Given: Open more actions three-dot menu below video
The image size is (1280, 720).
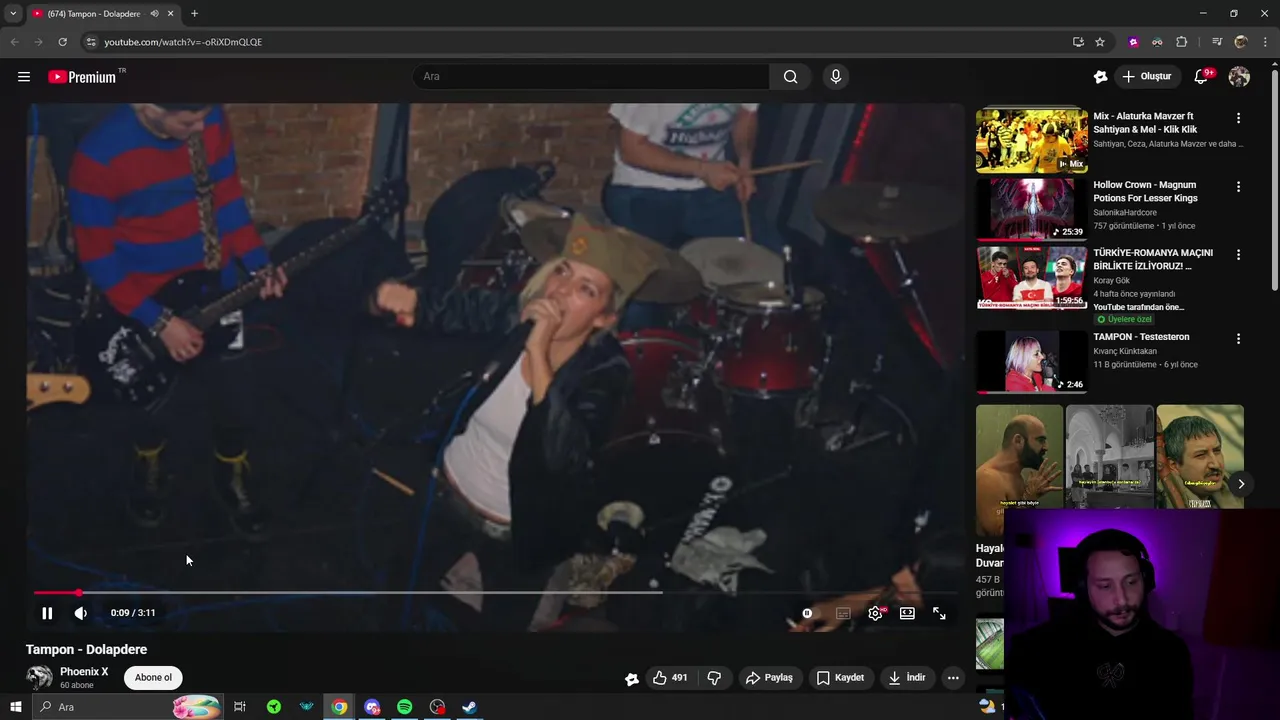Looking at the screenshot, I should 953,678.
